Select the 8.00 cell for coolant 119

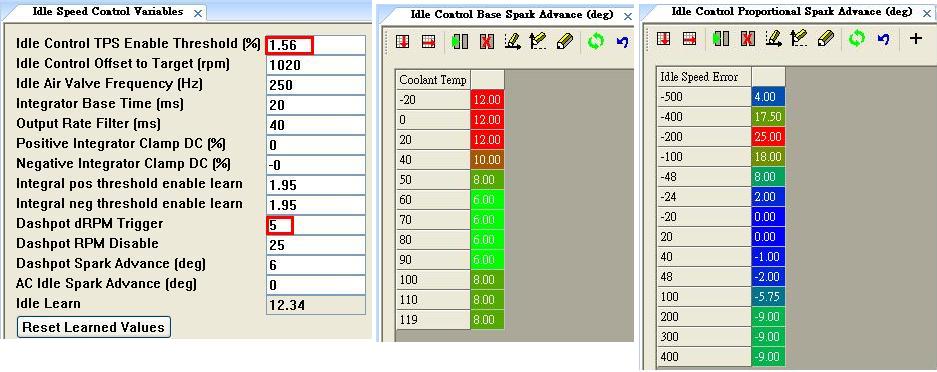[487, 319]
